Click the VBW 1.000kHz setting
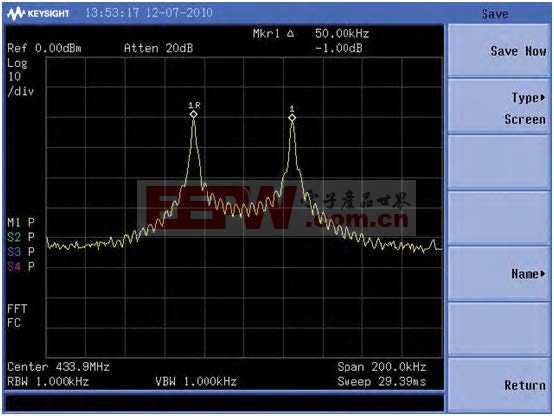 coord(196,381)
